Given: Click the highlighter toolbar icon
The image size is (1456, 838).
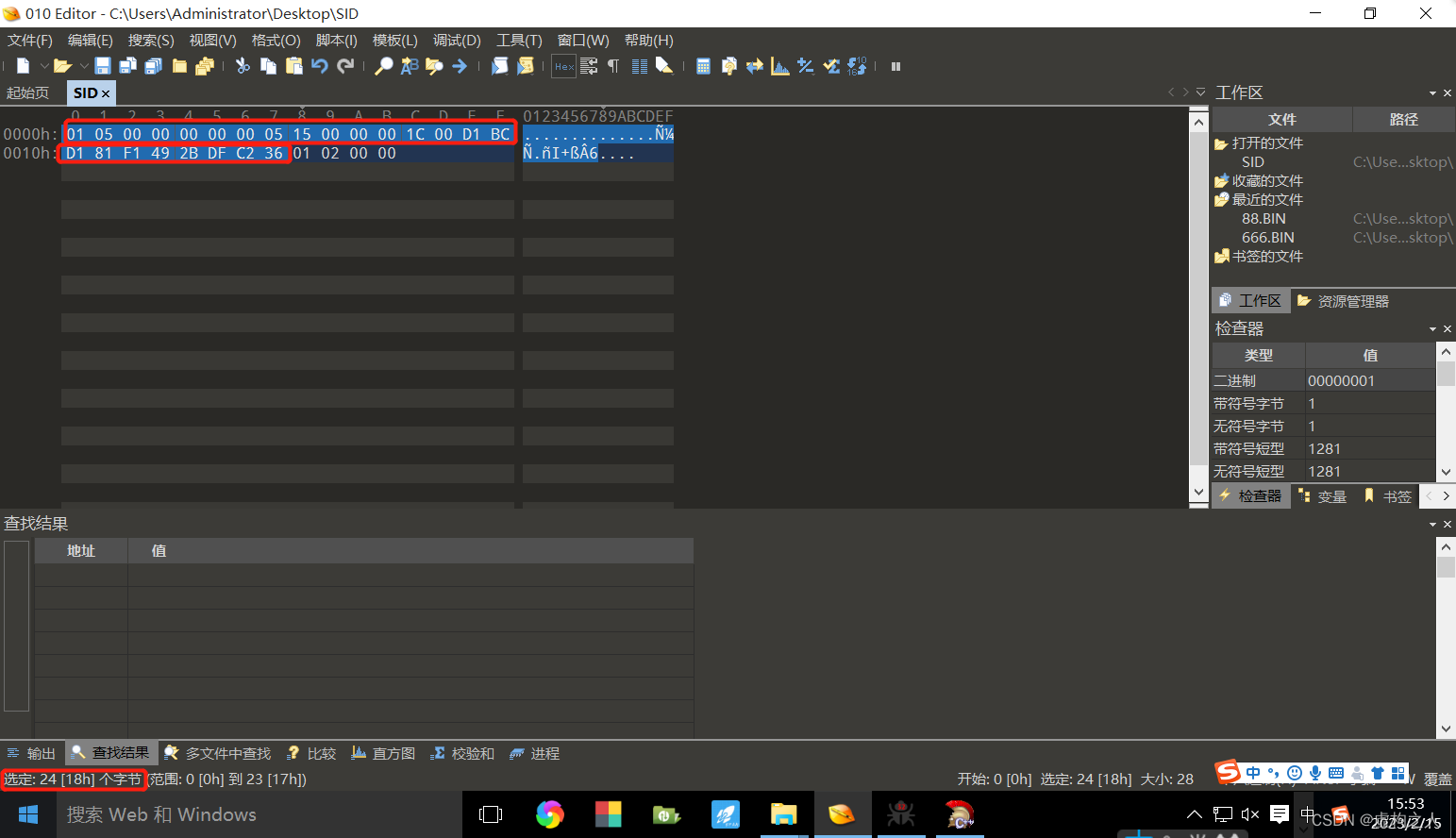Looking at the screenshot, I should [664, 66].
